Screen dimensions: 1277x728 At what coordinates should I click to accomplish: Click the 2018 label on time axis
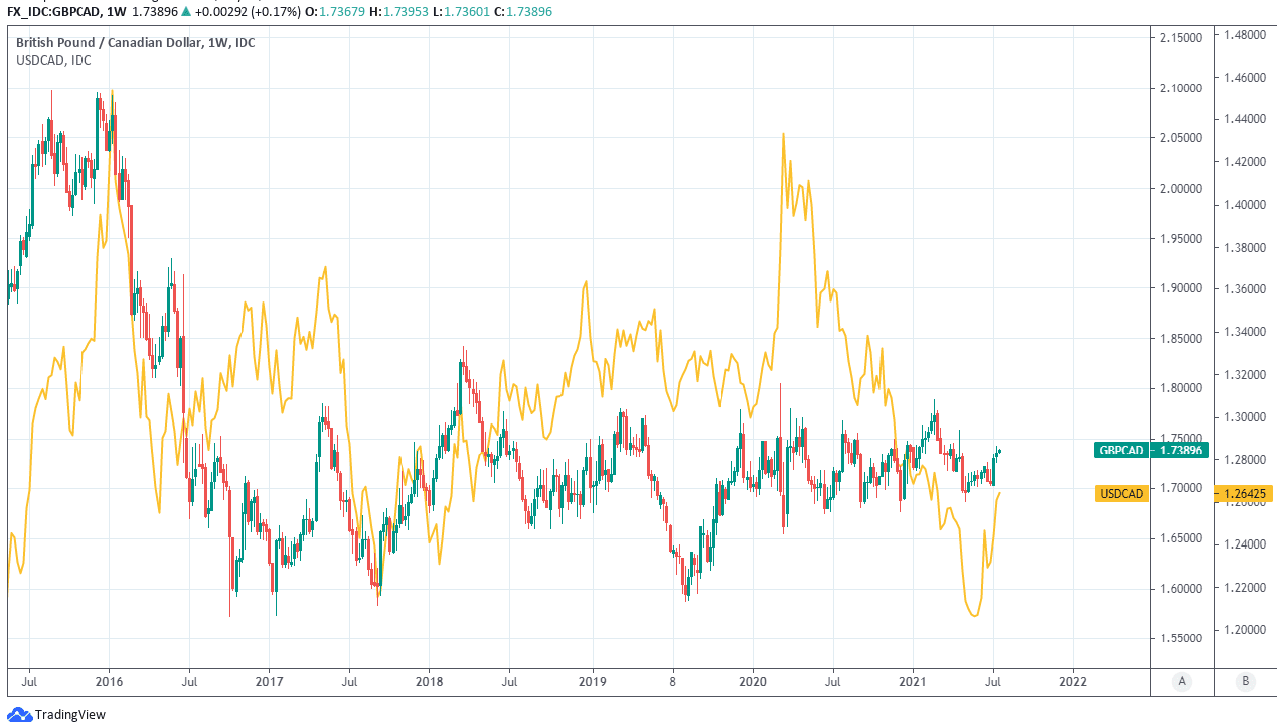(428, 681)
